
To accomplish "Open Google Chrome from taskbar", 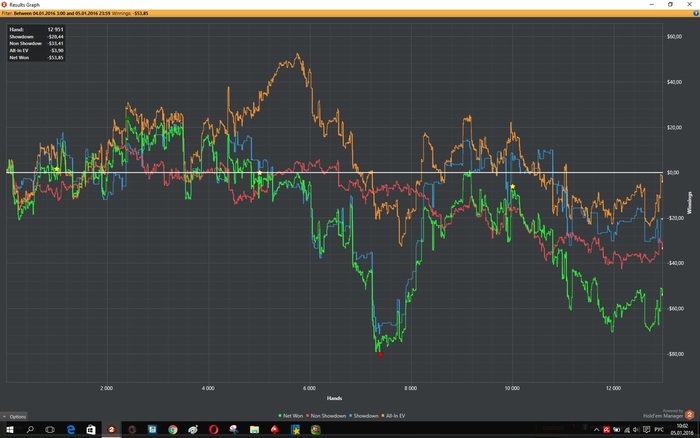I will click(x=173, y=430).
